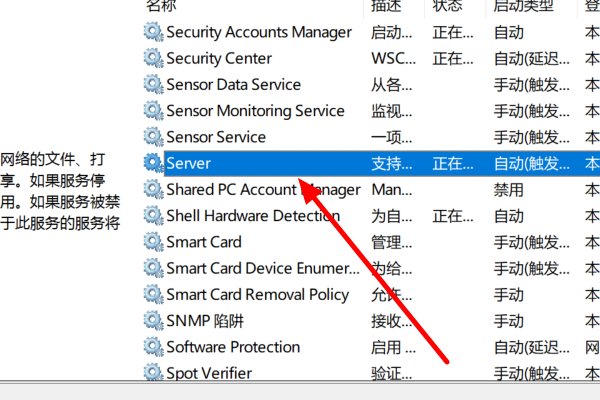Image resolution: width=600 pixels, height=400 pixels.
Task: Select the highlighted Server service name
Action: coord(189,163)
